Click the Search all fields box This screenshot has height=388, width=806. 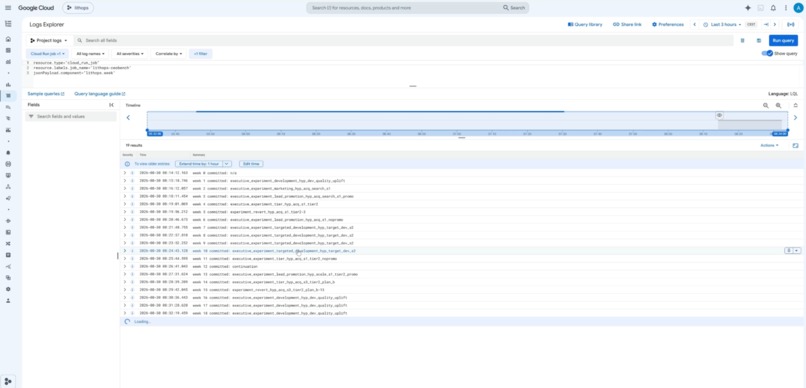point(404,40)
